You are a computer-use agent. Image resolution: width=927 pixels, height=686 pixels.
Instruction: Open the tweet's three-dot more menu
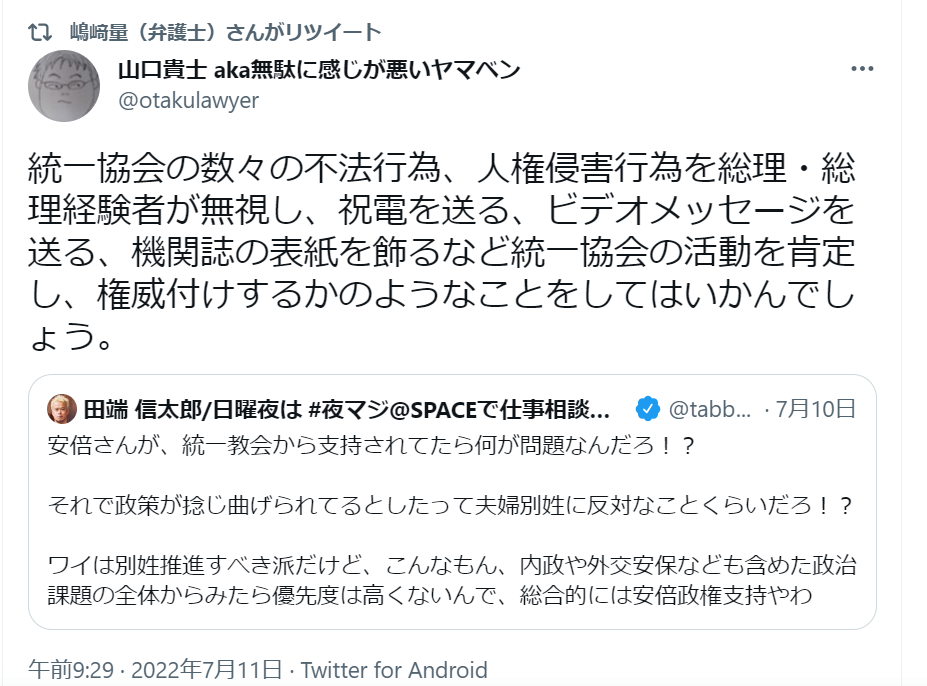click(862, 70)
